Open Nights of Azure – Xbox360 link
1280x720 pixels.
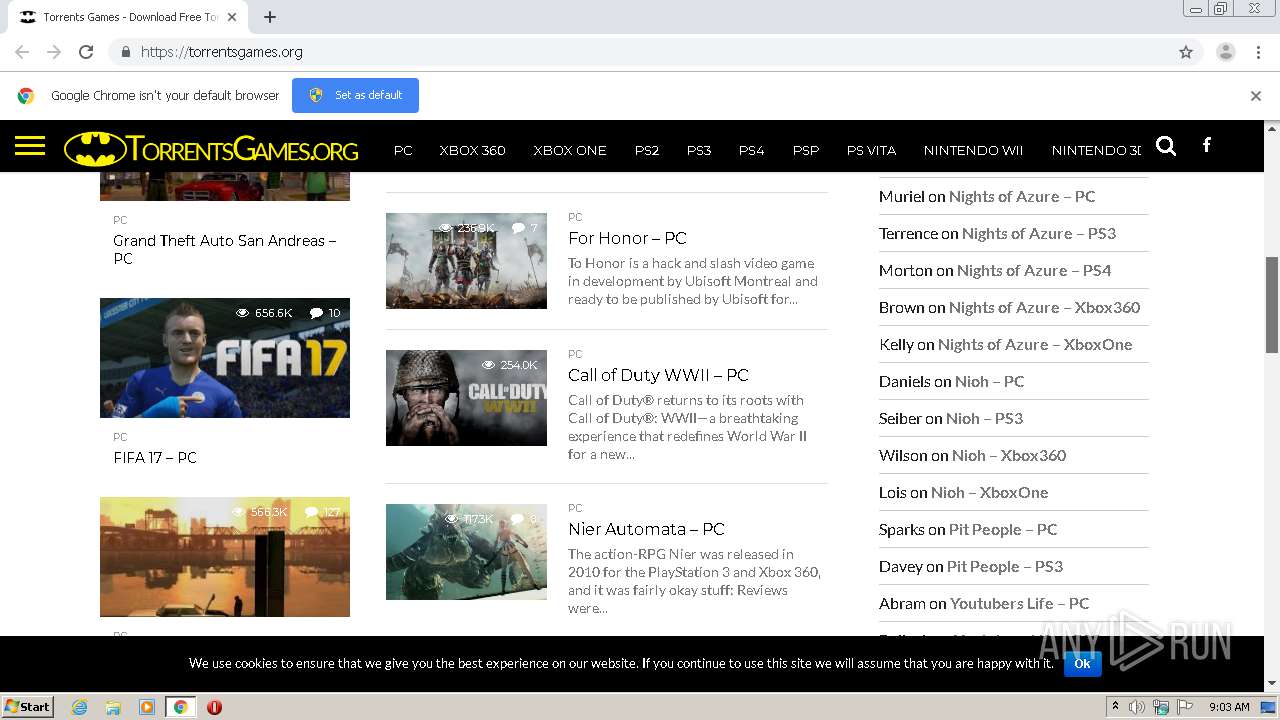(x=1044, y=307)
